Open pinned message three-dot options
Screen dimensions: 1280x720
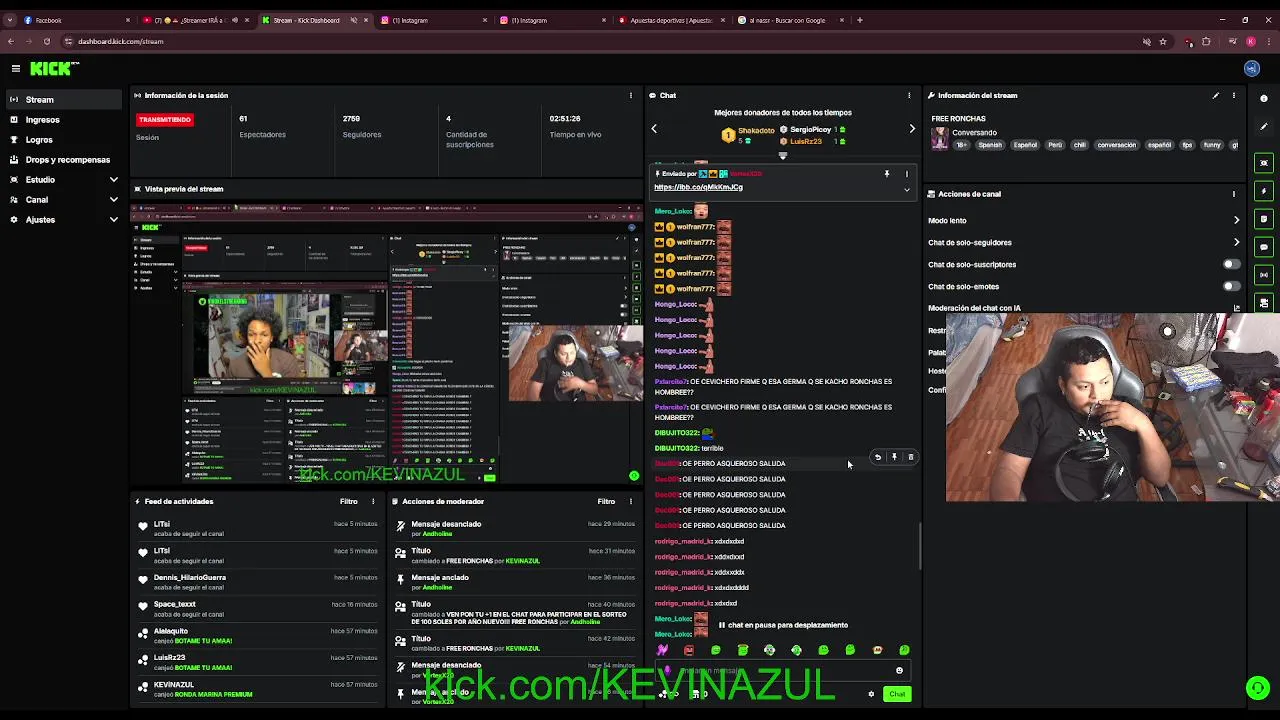(907, 174)
